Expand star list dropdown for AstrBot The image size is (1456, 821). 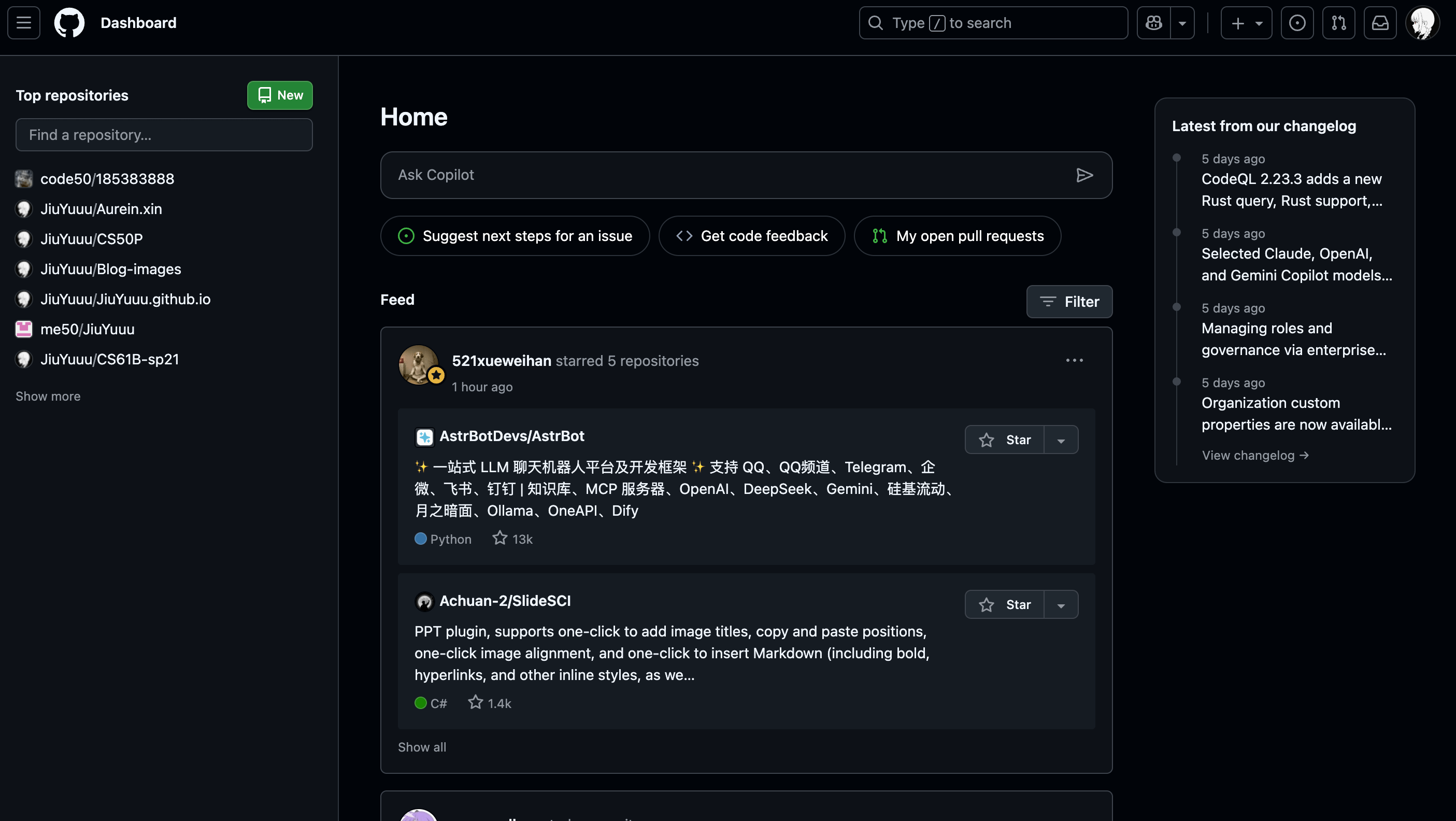[x=1061, y=440]
